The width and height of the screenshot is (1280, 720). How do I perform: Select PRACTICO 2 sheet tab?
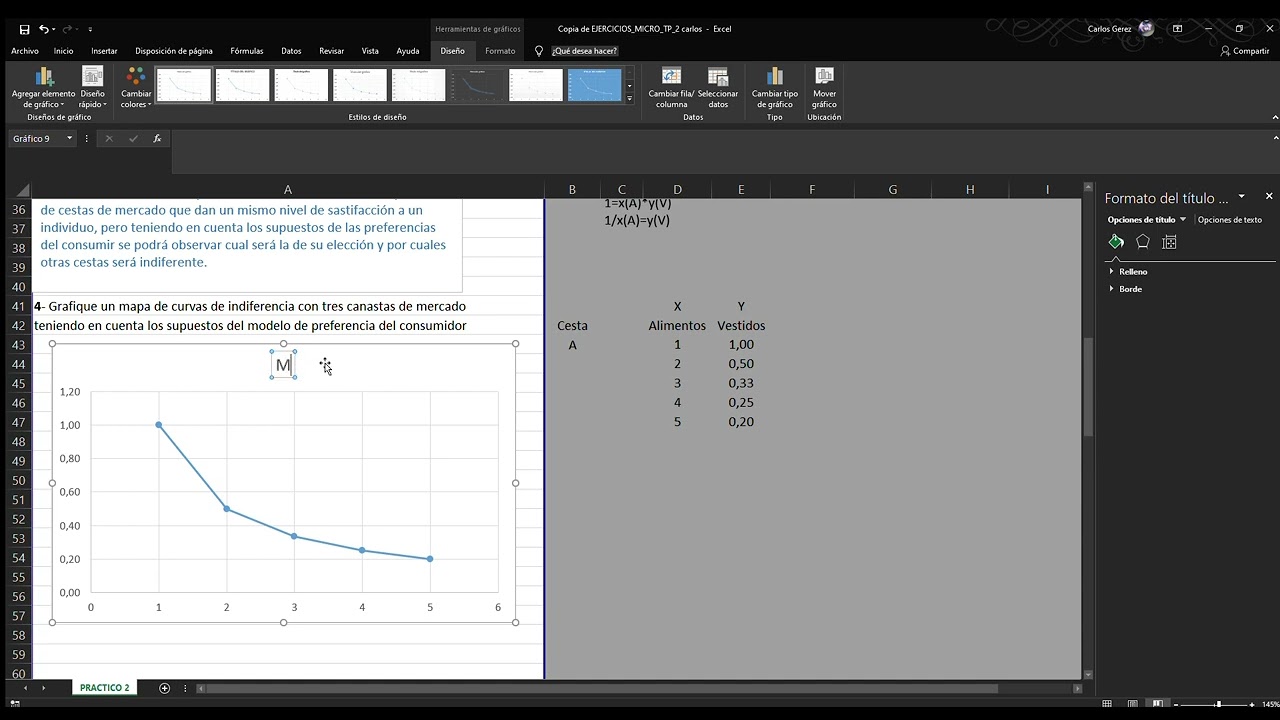[105, 688]
